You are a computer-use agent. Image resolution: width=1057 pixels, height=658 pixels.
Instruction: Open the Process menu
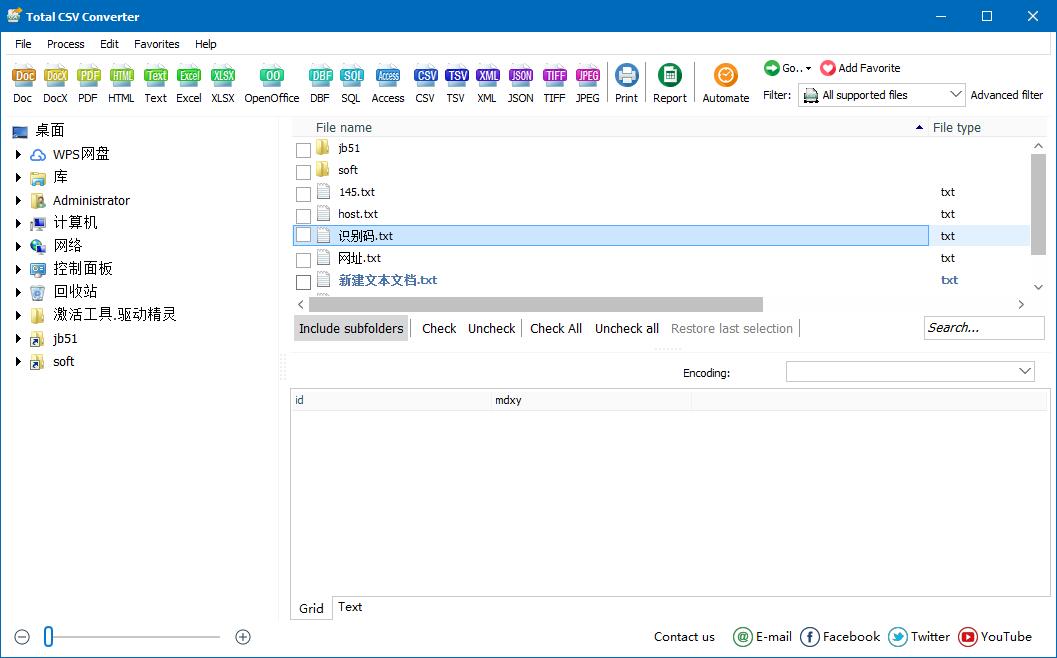click(x=65, y=44)
